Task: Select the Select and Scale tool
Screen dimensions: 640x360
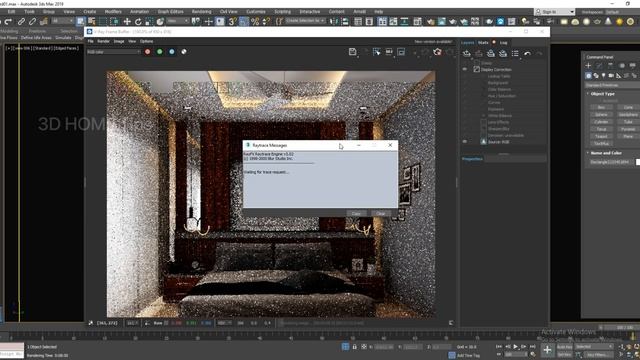Action: click(149, 21)
